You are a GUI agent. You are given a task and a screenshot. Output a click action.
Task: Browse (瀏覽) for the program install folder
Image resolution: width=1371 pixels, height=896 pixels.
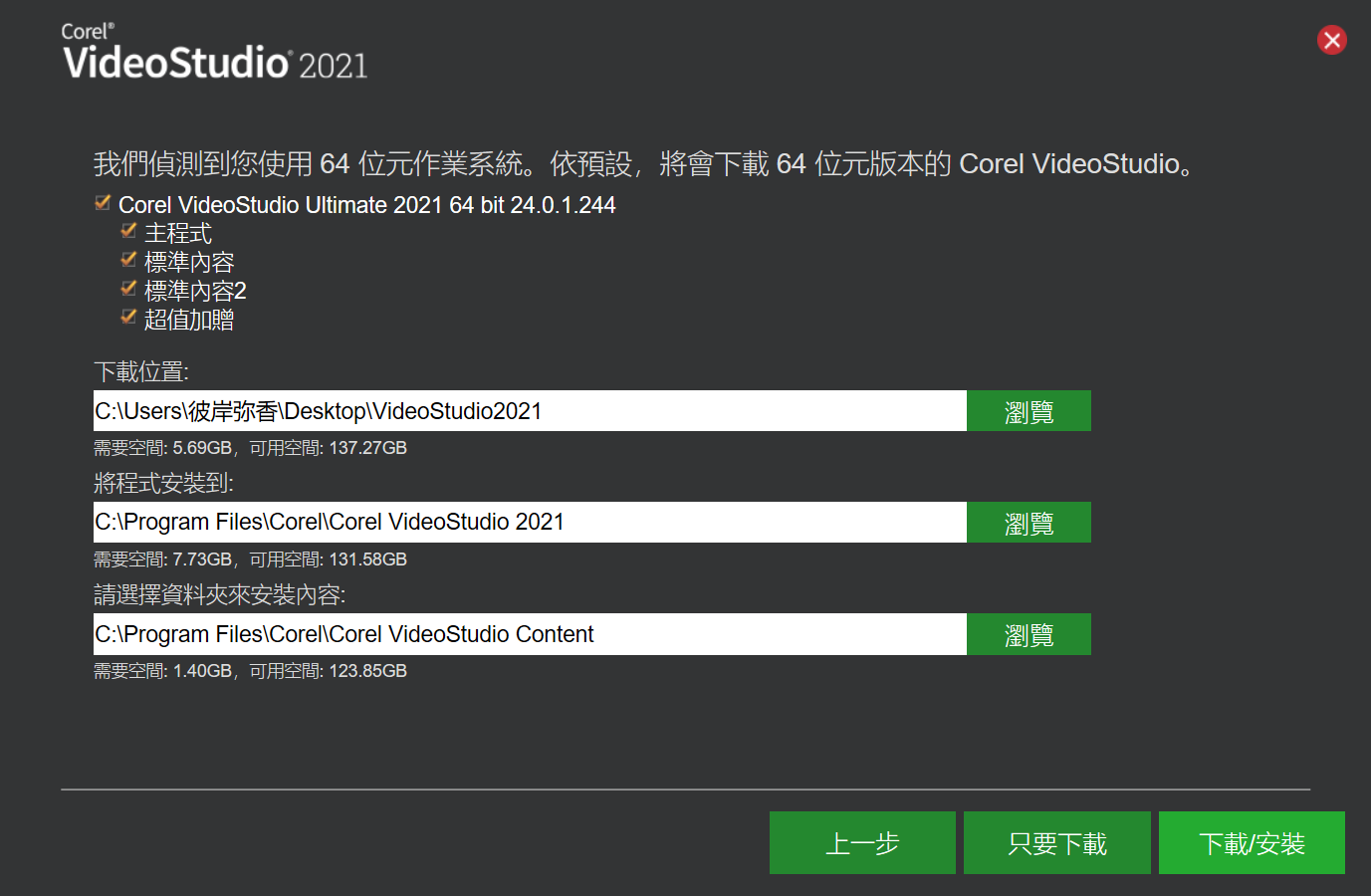coord(1028,522)
